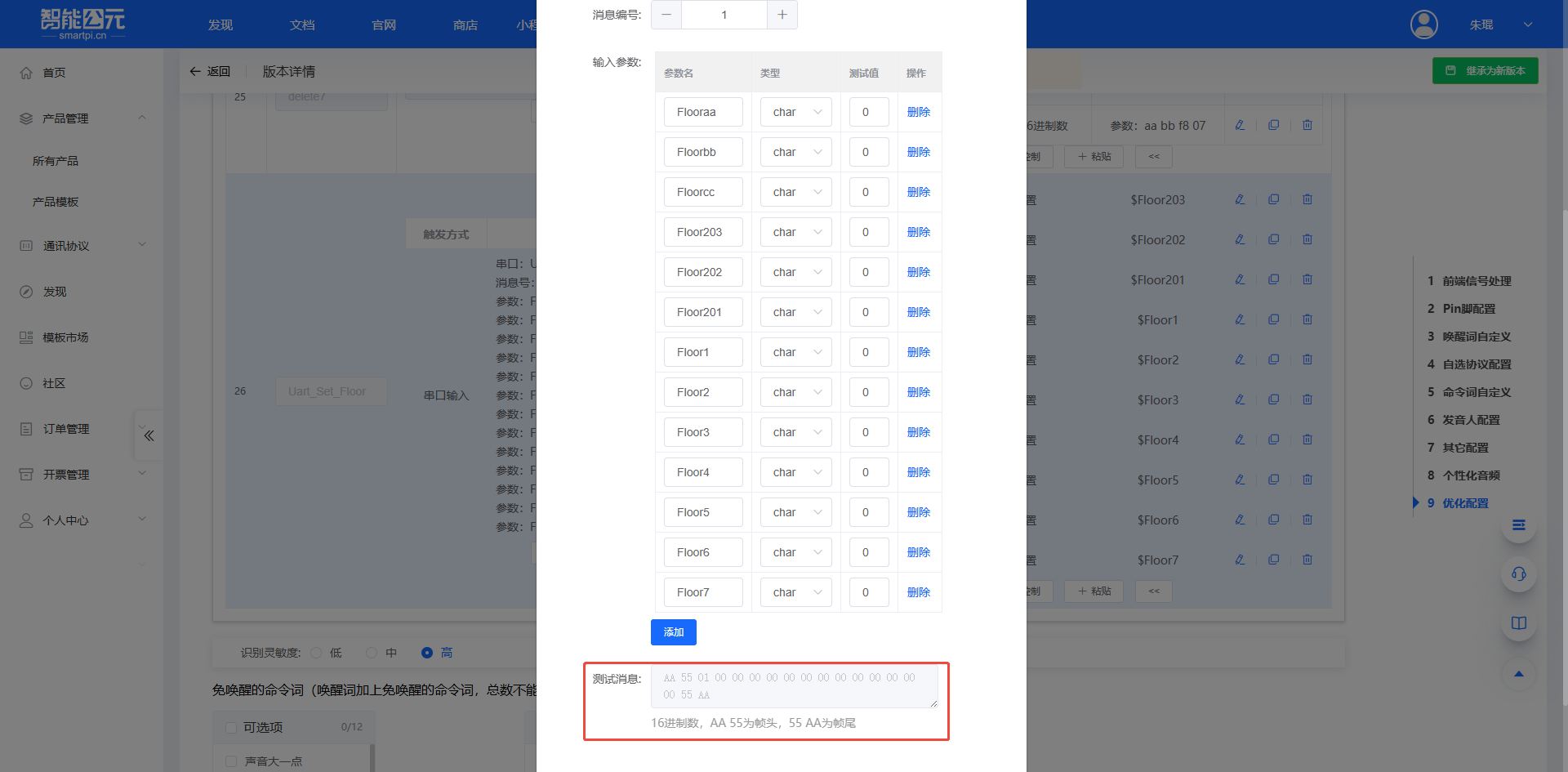
Task: Open the headset support floating icon
Action: coord(1518,574)
